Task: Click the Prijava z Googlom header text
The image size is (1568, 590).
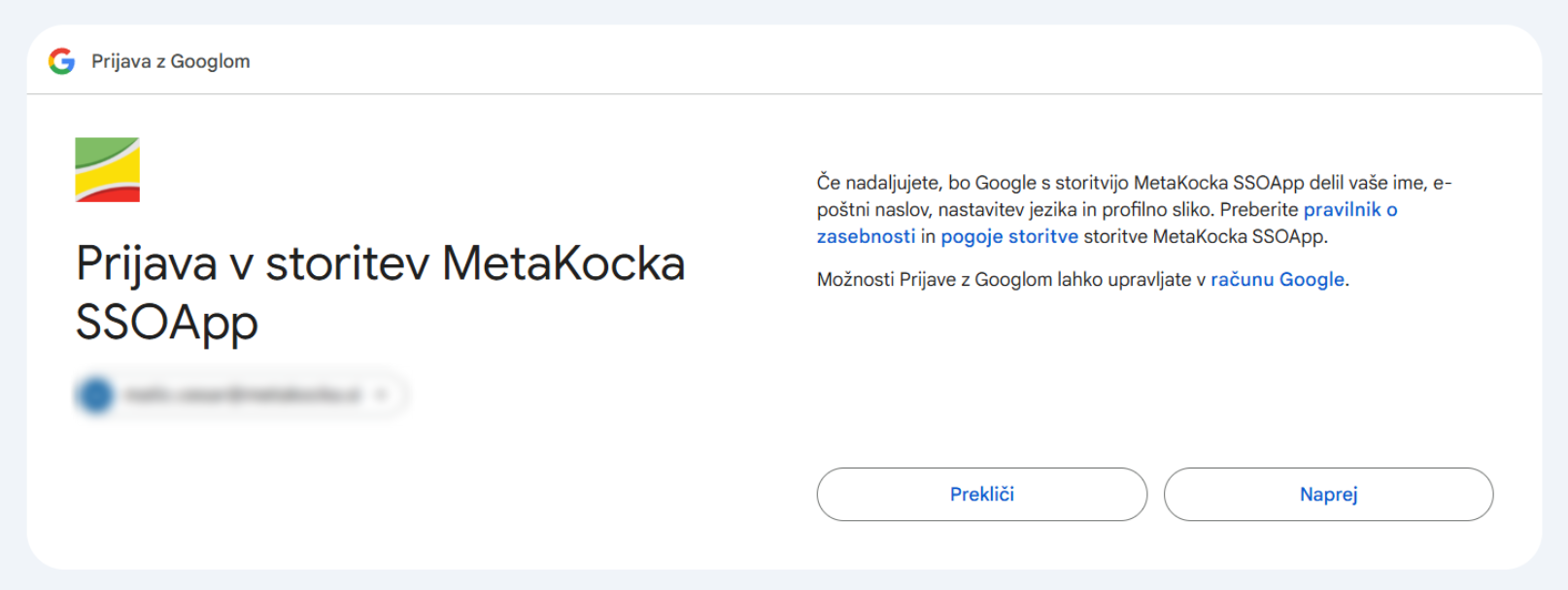Action: coord(171,61)
